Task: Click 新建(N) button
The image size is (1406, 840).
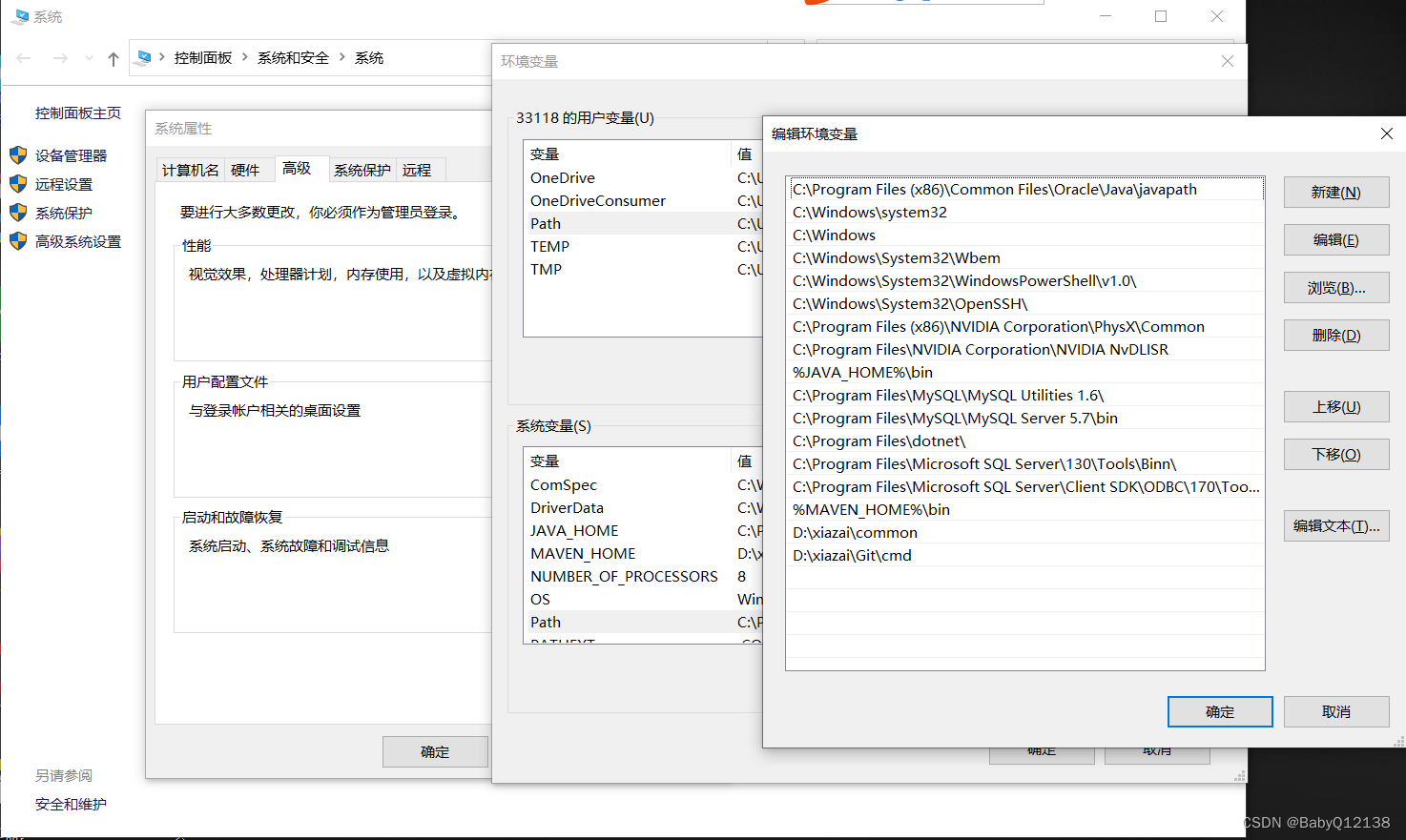Action: 1336,192
